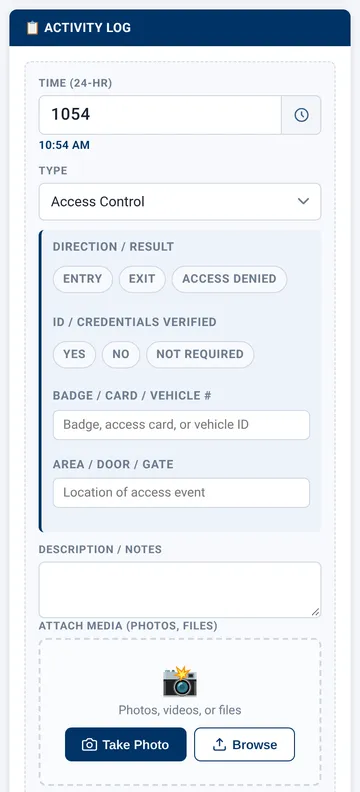Select the ENTRY direction chip
360x792 pixels.
click(83, 279)
